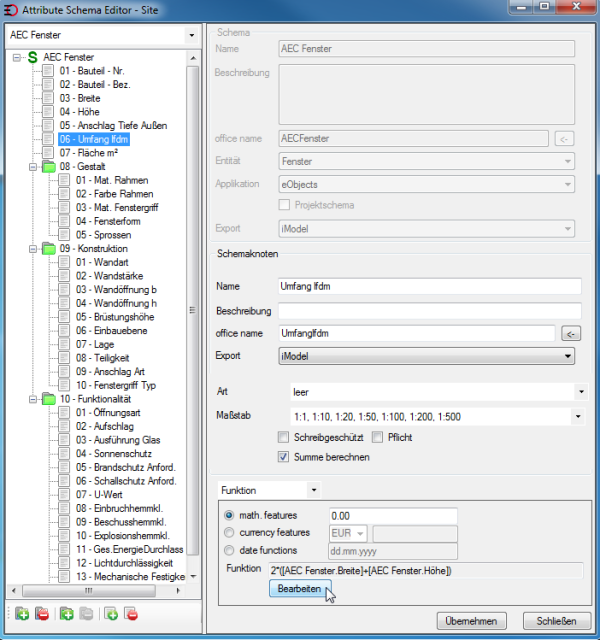Enable the Schreibgeschützt checkbox

tap(283, 437)
